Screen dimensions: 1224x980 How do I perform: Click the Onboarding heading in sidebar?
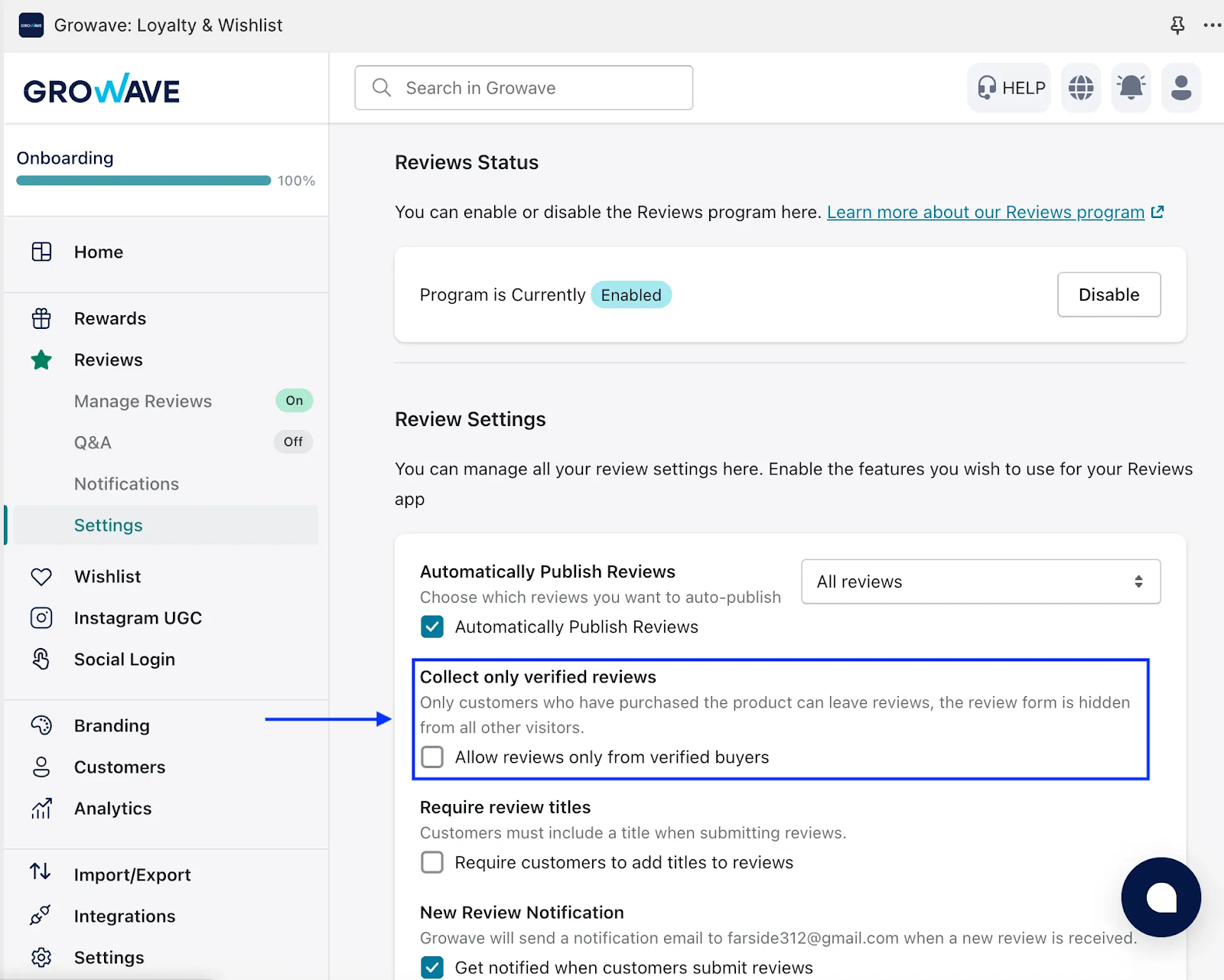click(x=65, y=158)
